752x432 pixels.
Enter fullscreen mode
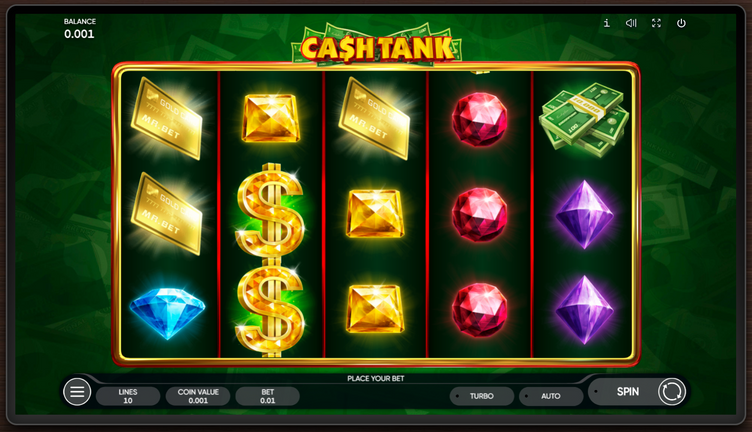click(656, 23)
